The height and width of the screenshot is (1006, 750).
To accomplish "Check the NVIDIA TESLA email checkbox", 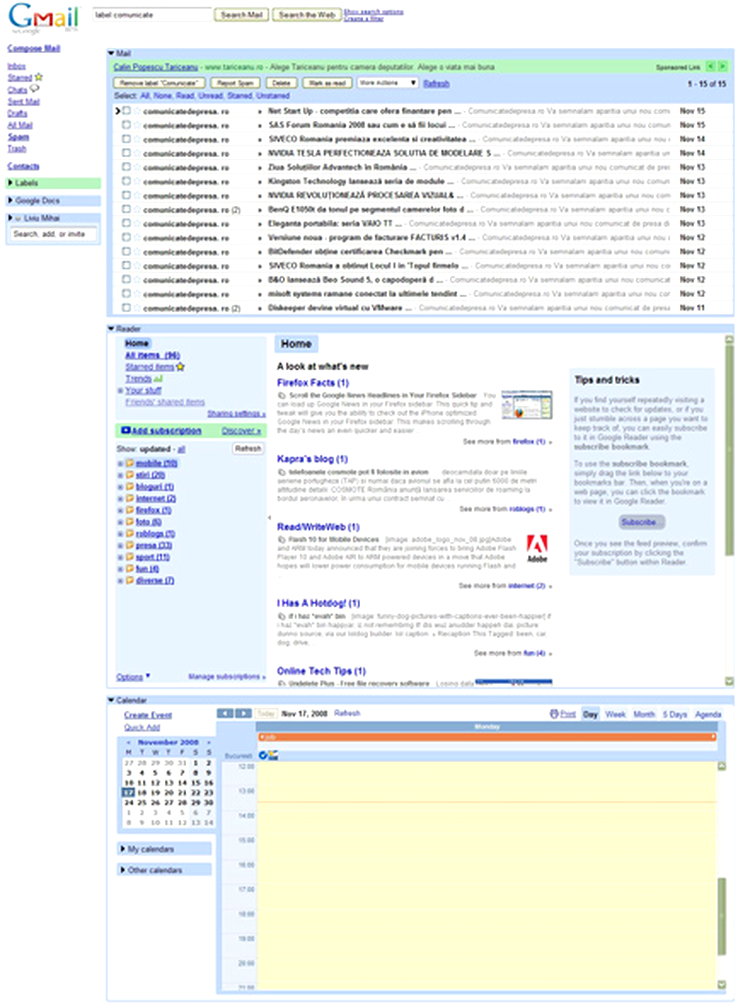I will [126, 153].
